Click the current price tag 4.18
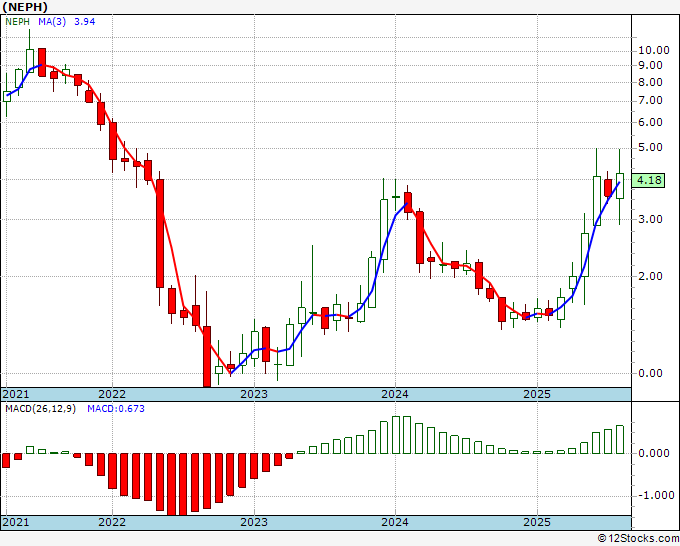This screenshot has height=546, width=680. (x=648, y=180)
